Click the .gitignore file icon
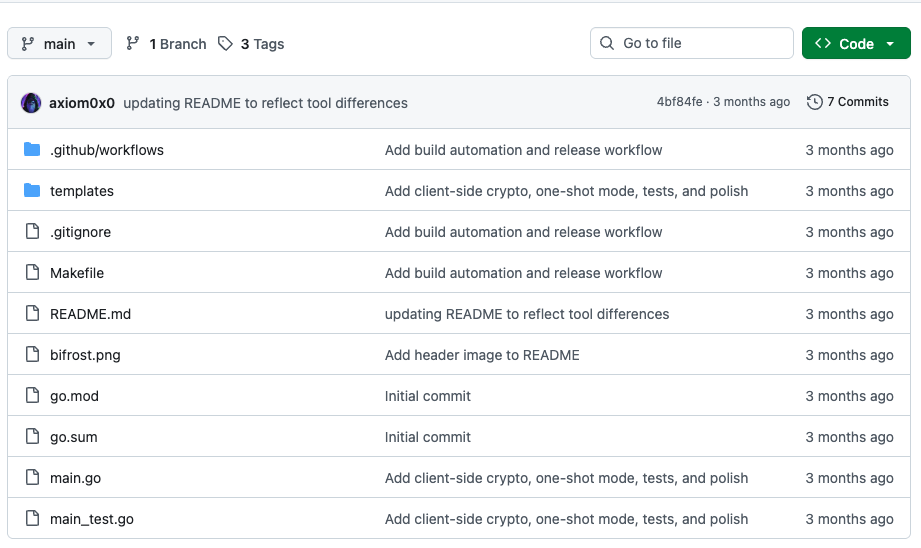Screen dimensions: 921x548 [32, 231]
